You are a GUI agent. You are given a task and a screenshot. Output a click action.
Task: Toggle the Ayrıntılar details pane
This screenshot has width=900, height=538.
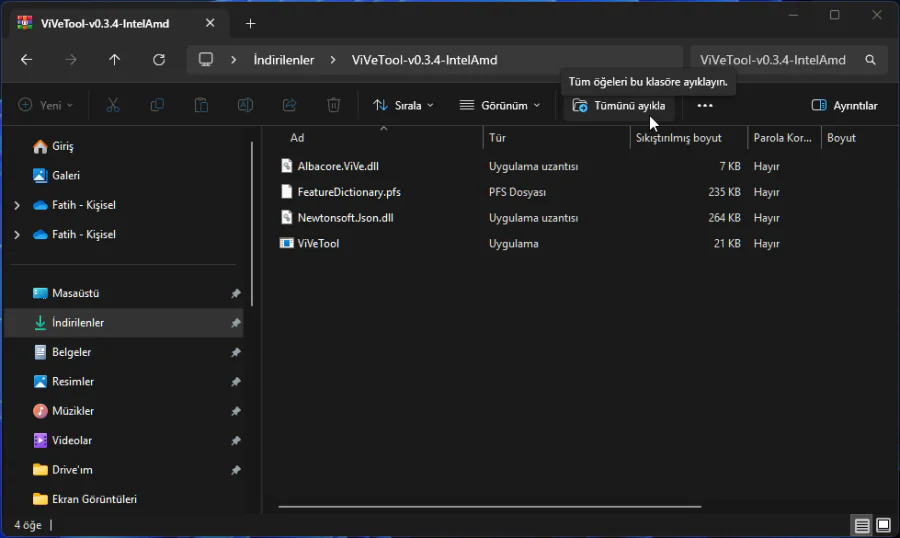[844, 106]
